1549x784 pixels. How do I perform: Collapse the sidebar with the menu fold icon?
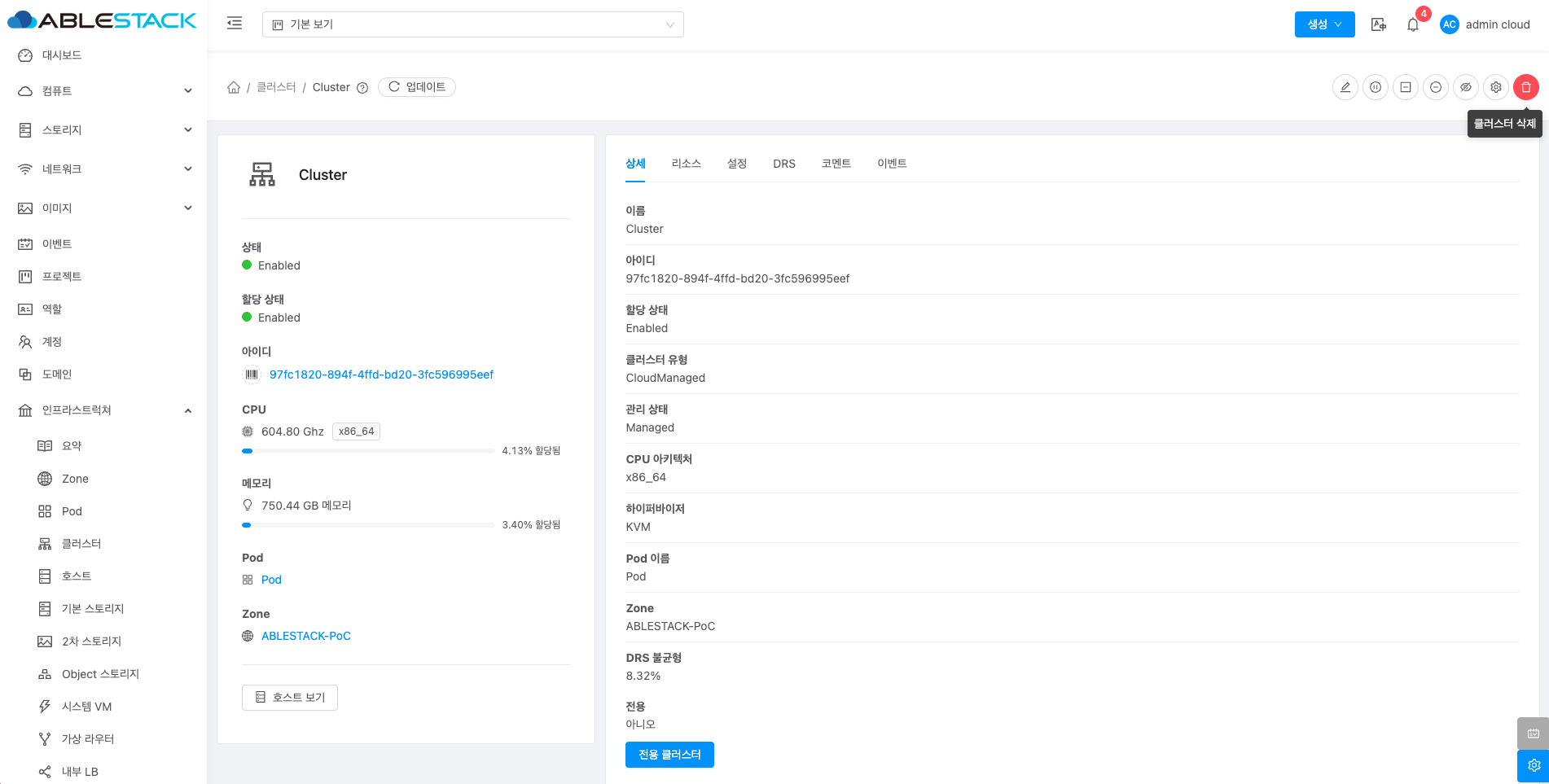point(235,24)
